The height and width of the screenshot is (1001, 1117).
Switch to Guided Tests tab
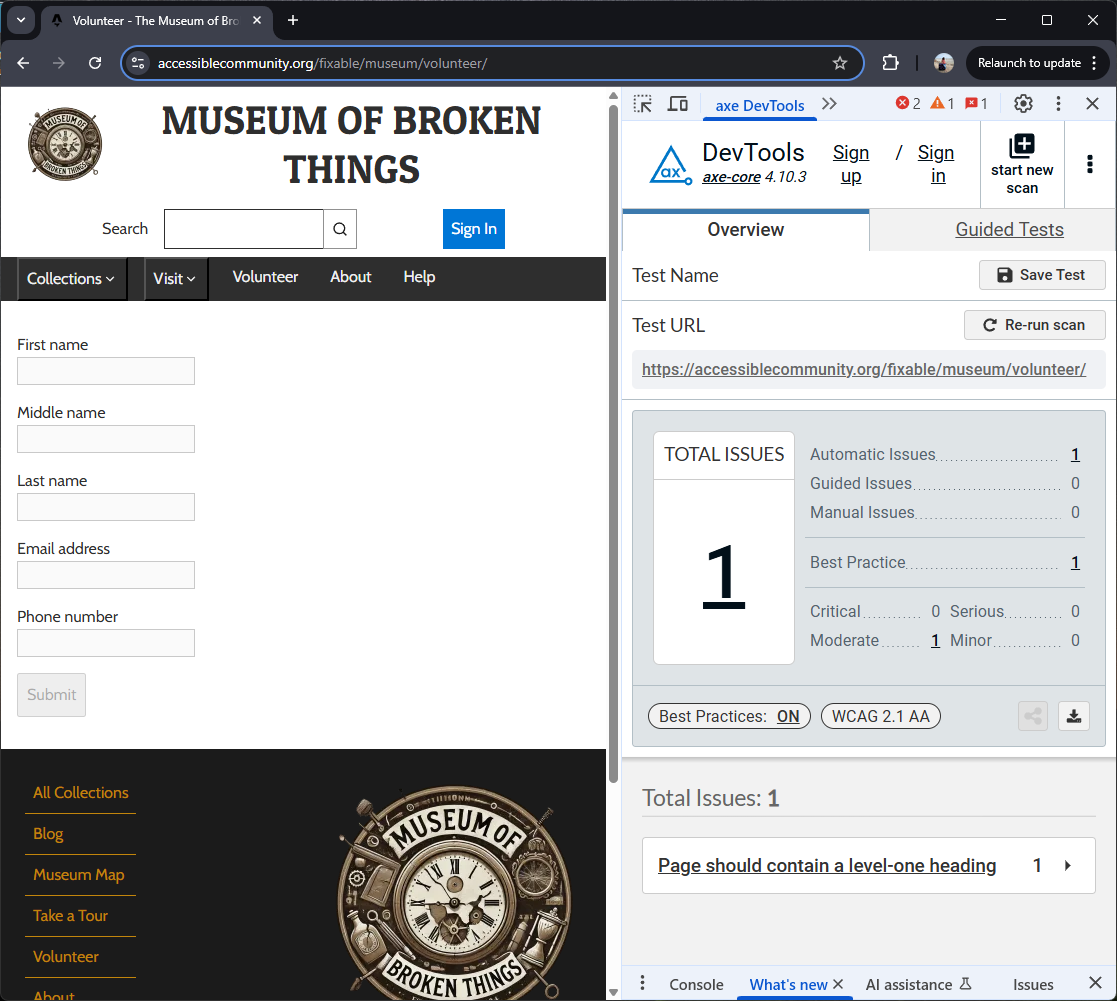point(1009,229)
